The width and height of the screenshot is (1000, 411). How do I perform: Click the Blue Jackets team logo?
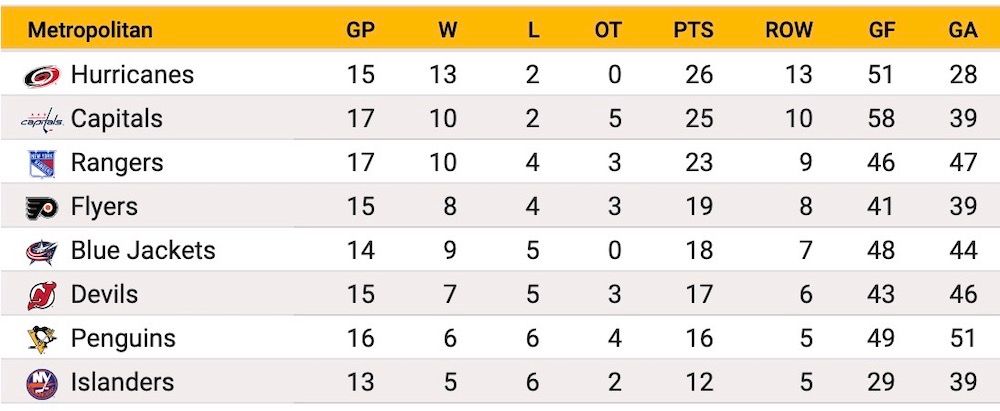42,251
